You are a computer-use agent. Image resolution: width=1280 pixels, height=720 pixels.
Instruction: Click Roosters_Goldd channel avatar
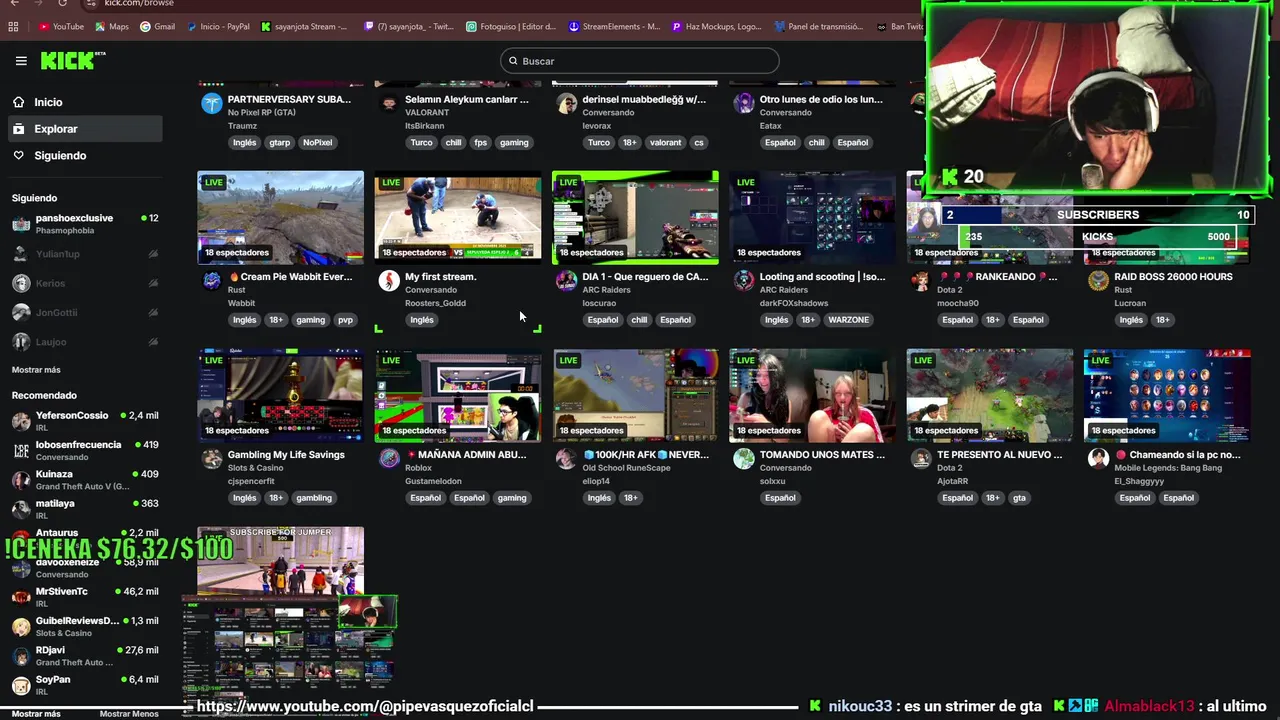click(389, 281)
